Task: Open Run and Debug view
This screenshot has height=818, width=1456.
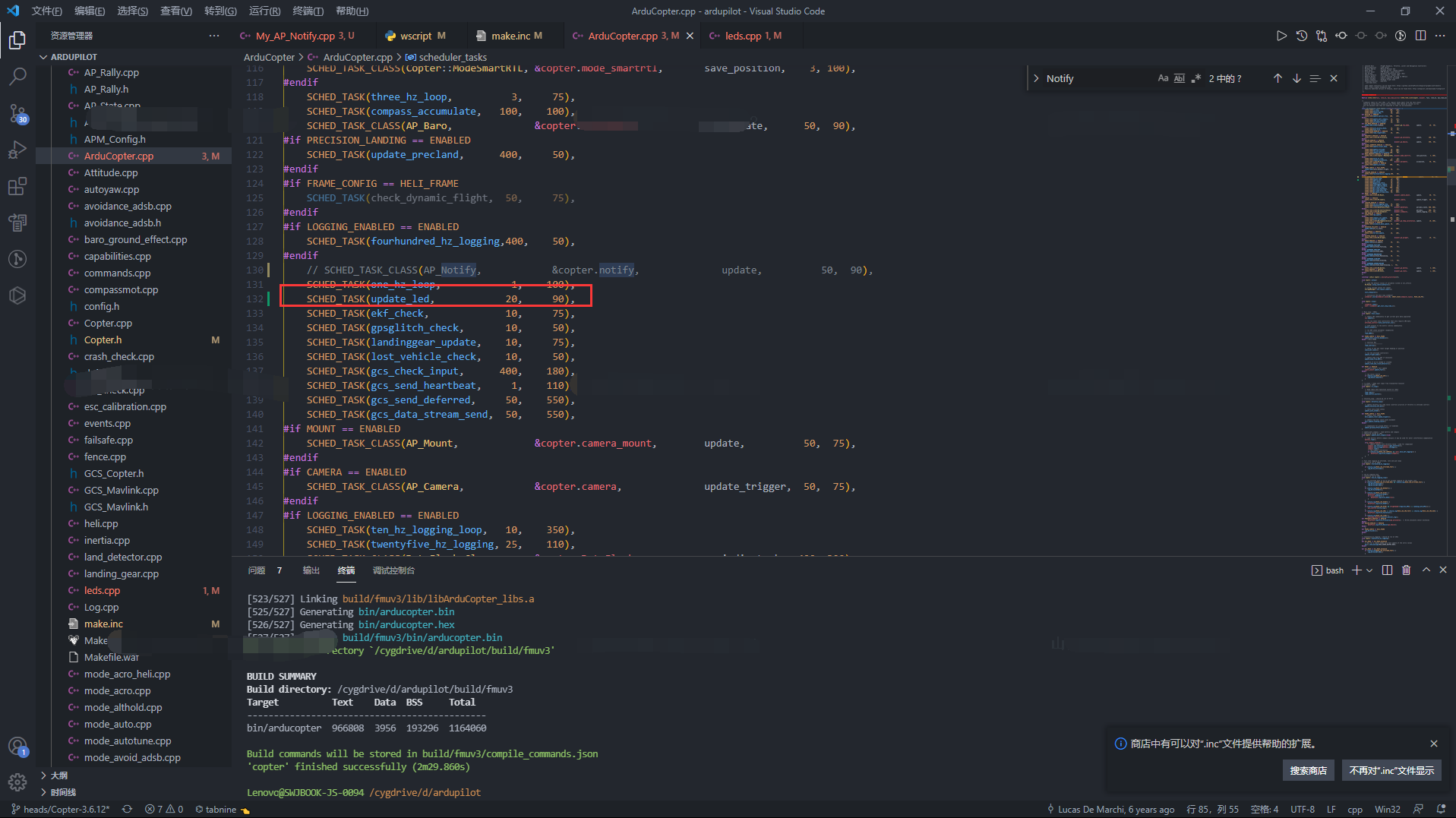Action: tap(17, 150)
